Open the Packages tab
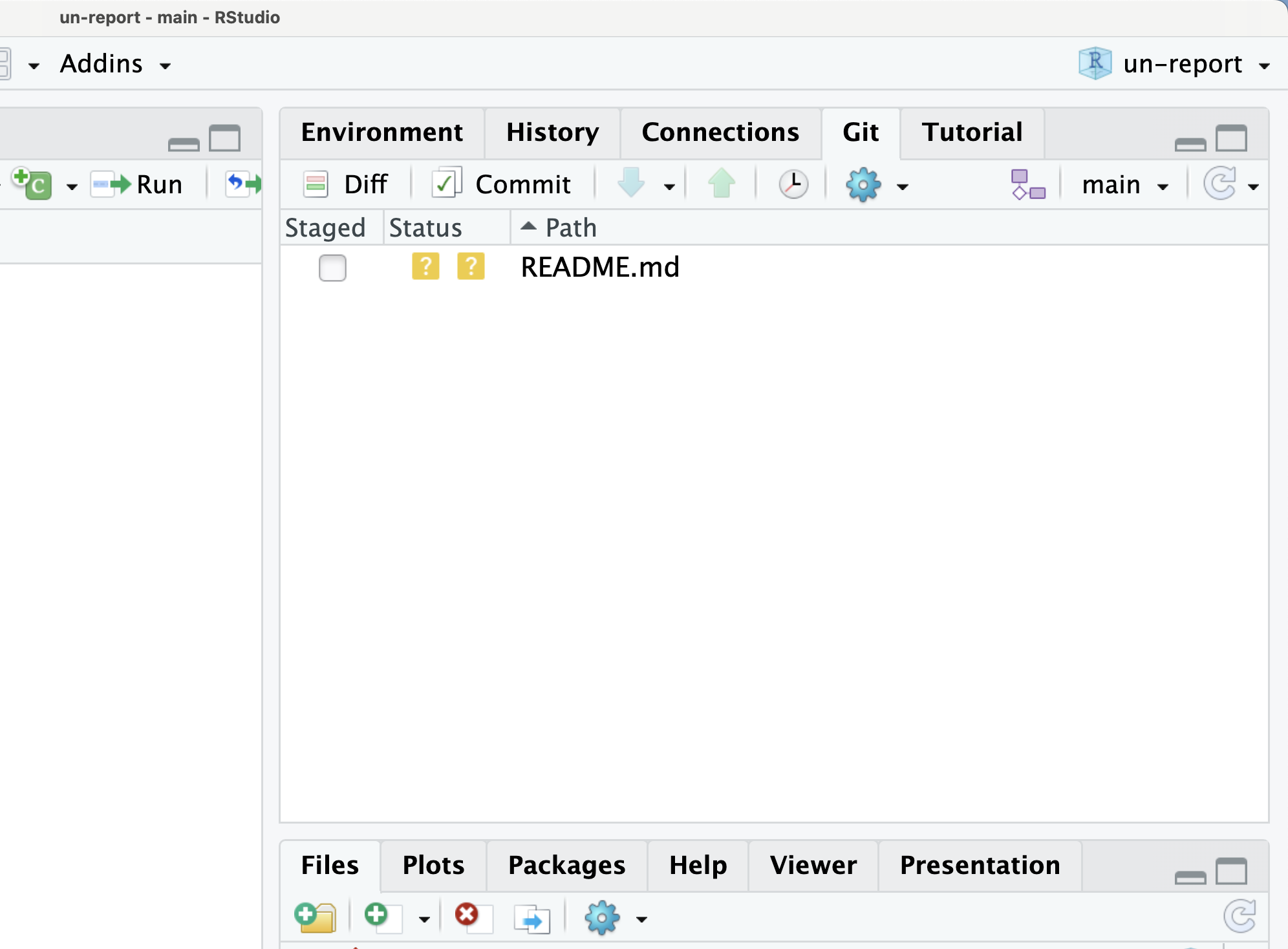This screenshot has height=949, width=1288. [566, 866]
